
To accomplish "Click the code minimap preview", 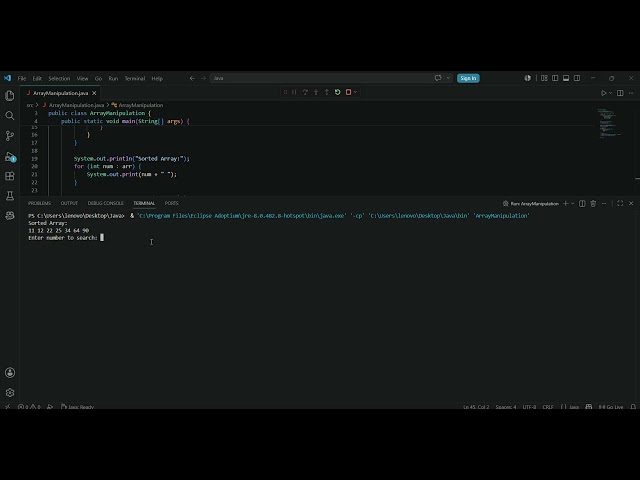I will point(610,124).
